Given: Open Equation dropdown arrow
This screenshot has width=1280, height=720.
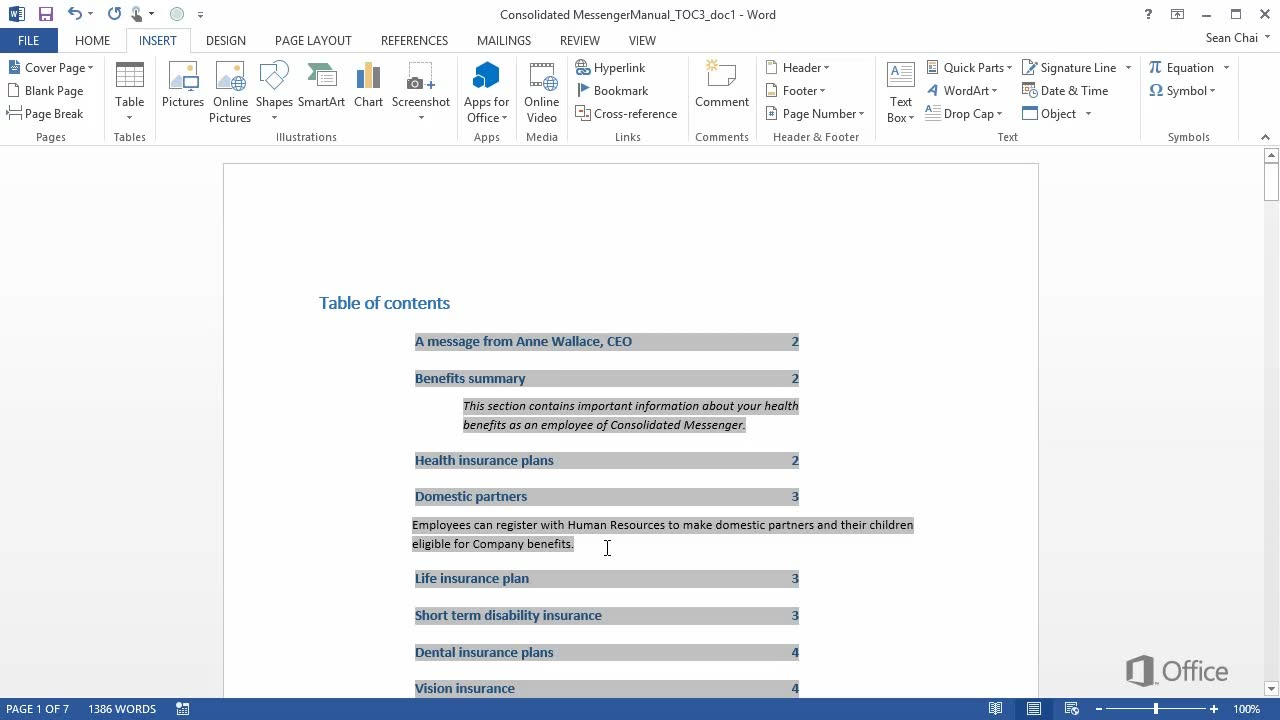Looking at the screenshot, I should tap(1226, 67).
